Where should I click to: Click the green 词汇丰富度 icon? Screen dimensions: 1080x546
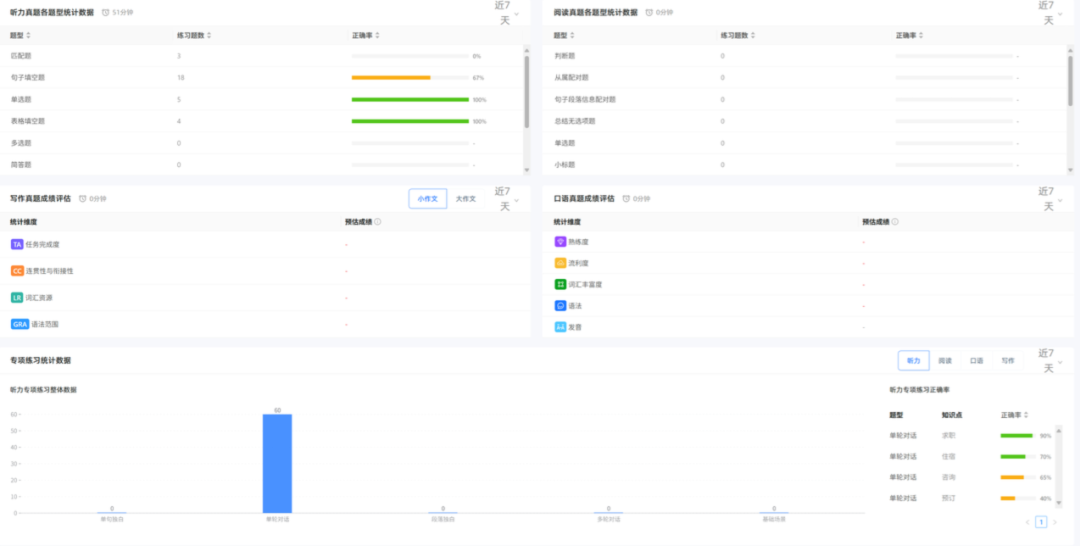(560, 285)
